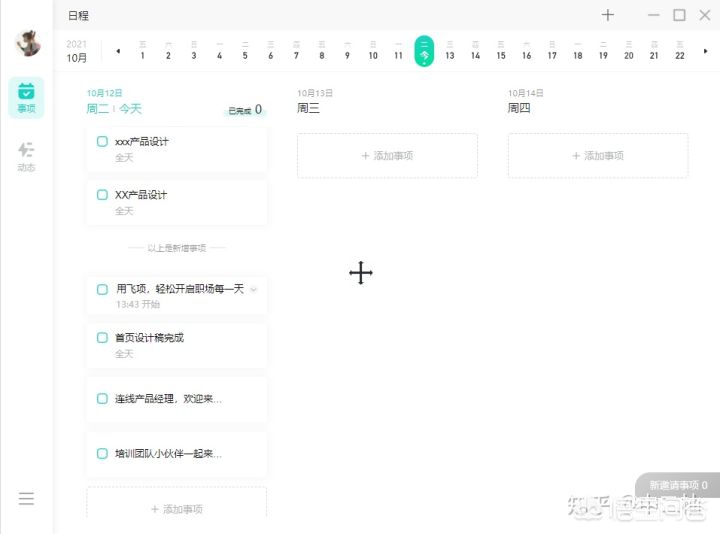
Task: Open the xxx产品设计 task card
Action: (x=177, y=150)
